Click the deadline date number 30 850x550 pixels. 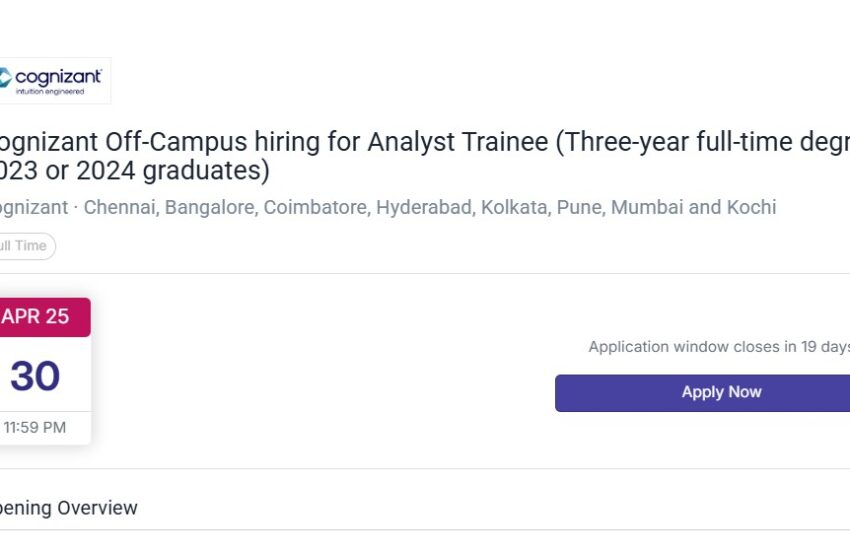point(35,376)
